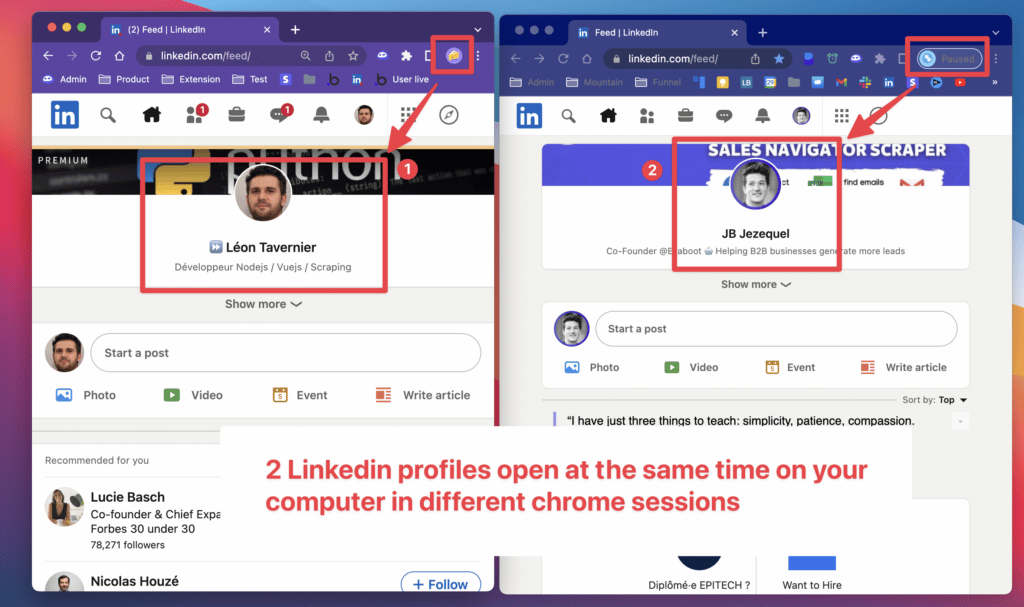Open Mountain bookmark folder in right Chrome
This screenshot has width=1024, height=607.
(x=594, y=82)
